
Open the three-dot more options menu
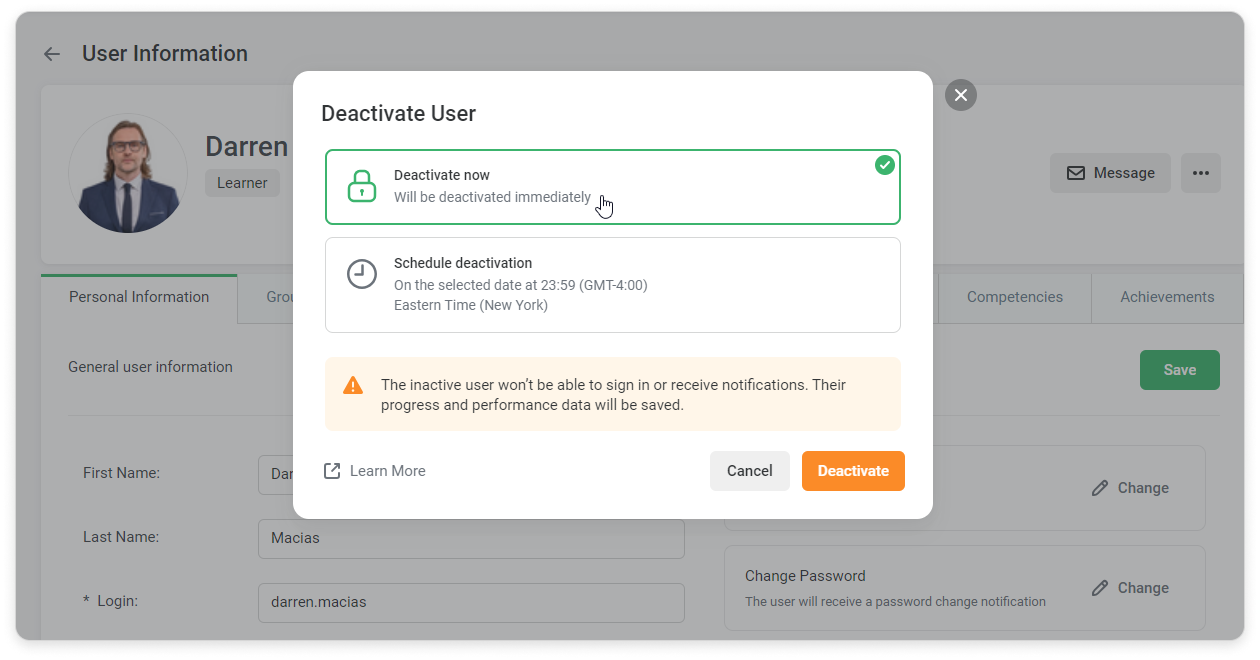coord(1200,173)
